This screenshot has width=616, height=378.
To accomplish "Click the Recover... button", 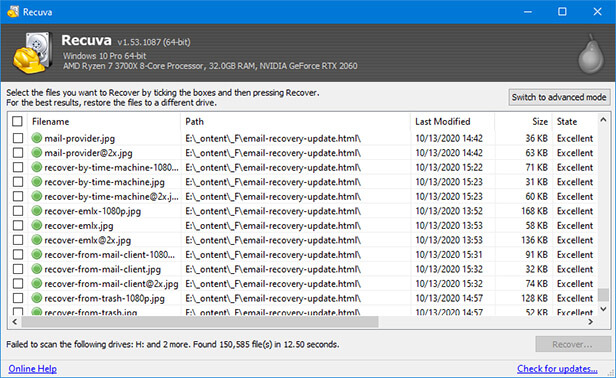I will pos(573,344).
